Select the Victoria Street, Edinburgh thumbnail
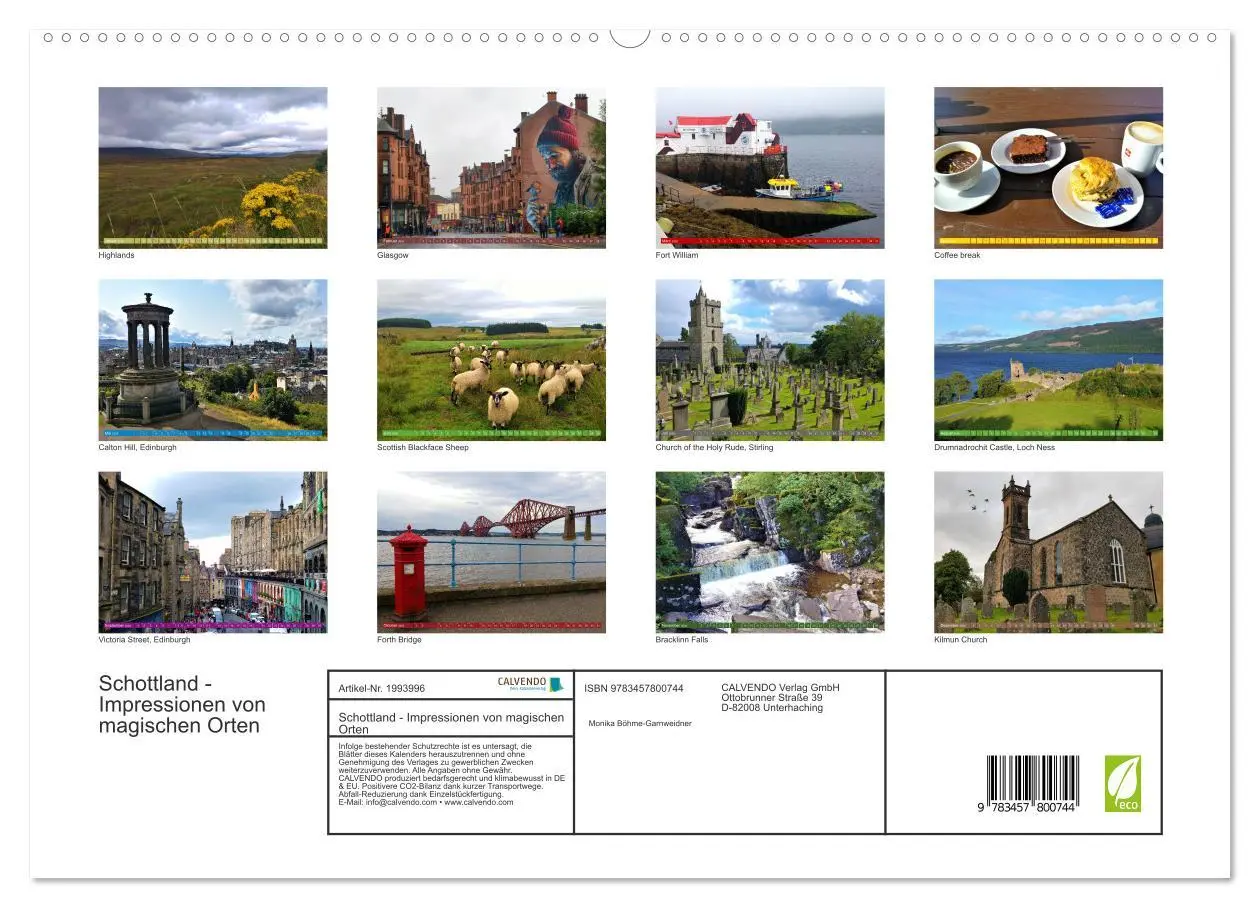The height and width of the screenshot is (908, 1260). 212,552
